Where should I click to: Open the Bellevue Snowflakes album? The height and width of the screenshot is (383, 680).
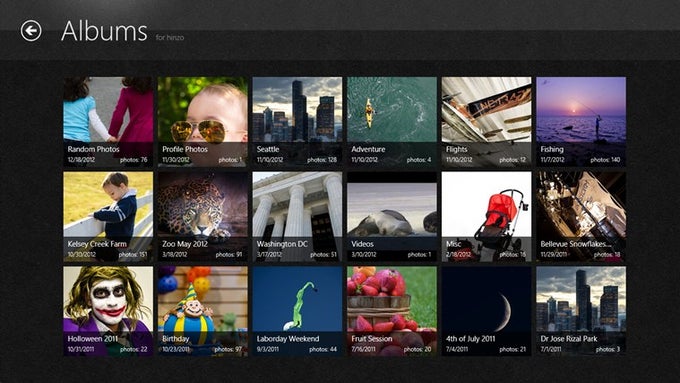[x=581, y=216]
